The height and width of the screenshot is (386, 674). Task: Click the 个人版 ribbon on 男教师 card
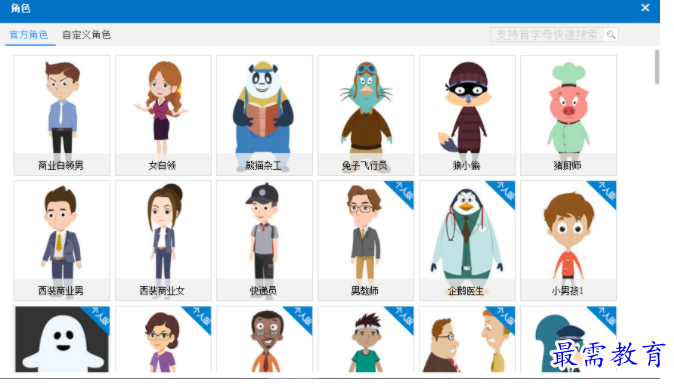click(x=402, y=192)
